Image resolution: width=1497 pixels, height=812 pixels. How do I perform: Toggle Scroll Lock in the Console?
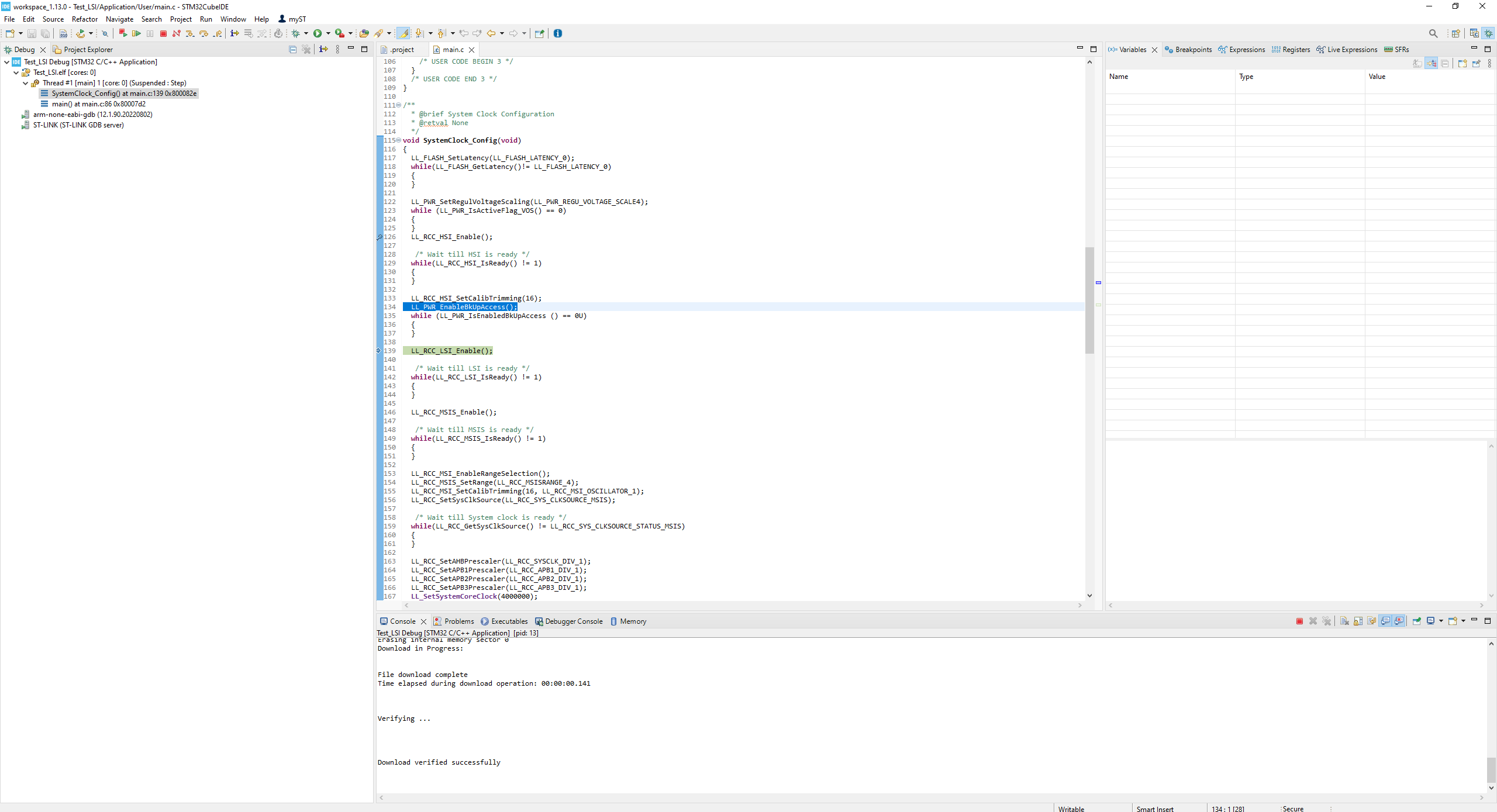pyautogui.click(x=1358, y=621)
